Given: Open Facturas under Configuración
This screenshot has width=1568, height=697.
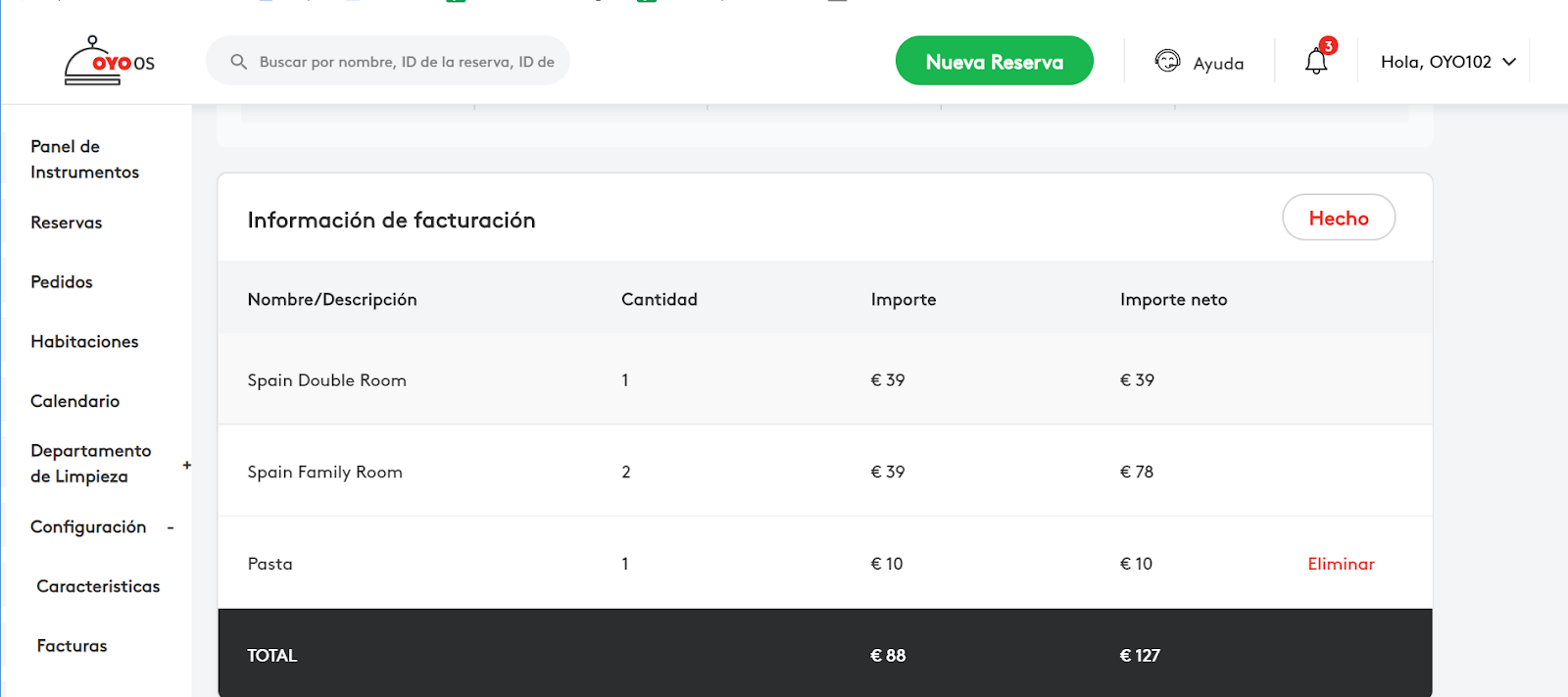Looking at the screenshot, I should 72,646.
